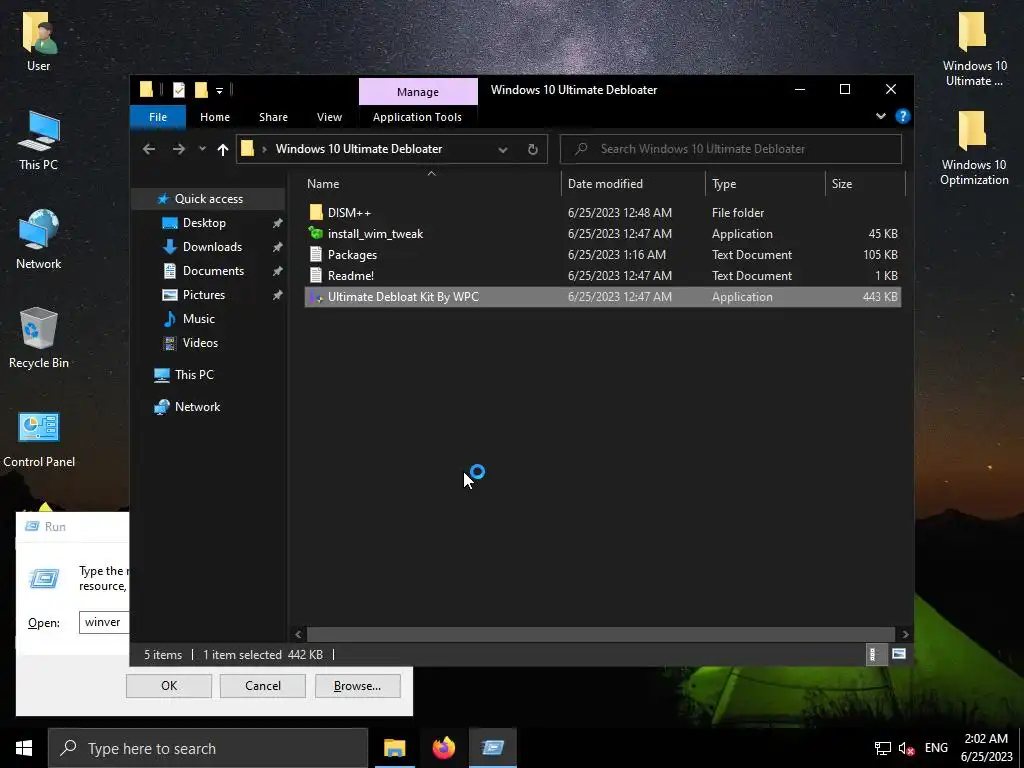Open the File menu tab
This screenshot has width=1024, height=768.
pyautogui.click(x=158, y=117)
